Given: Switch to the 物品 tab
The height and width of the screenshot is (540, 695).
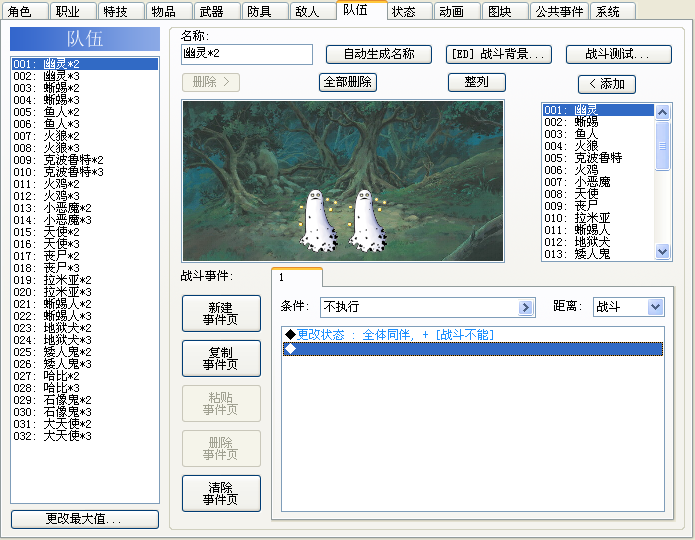Looking at the screenshot, I should coord(169,11).
